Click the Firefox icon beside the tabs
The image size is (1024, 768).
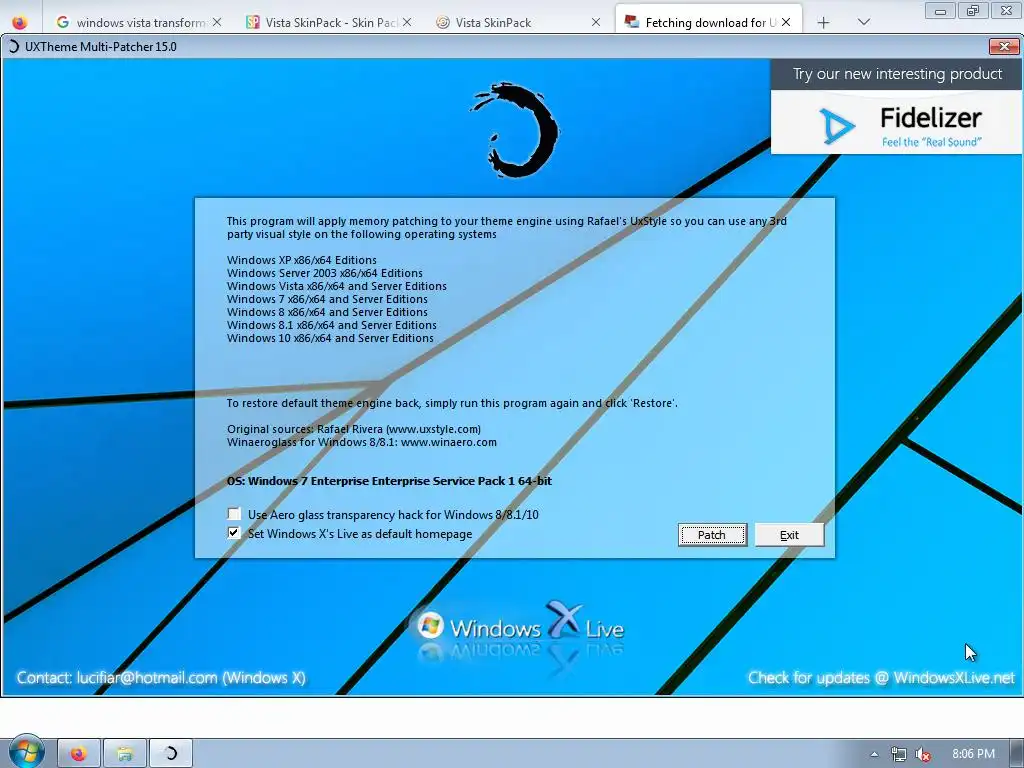point(20,22)
